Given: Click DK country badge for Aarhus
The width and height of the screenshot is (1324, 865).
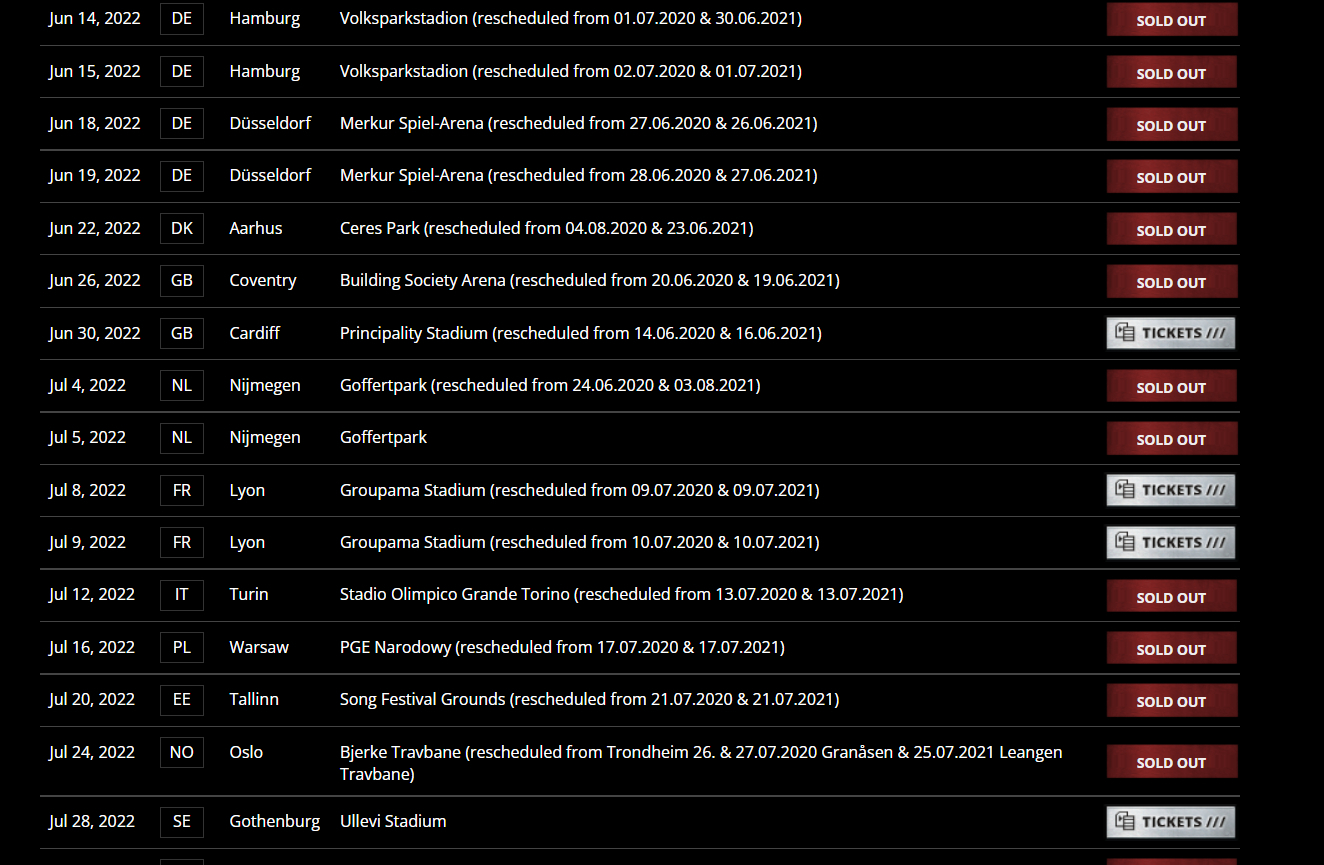Looking at the screenshot, I should coord(182,228).
